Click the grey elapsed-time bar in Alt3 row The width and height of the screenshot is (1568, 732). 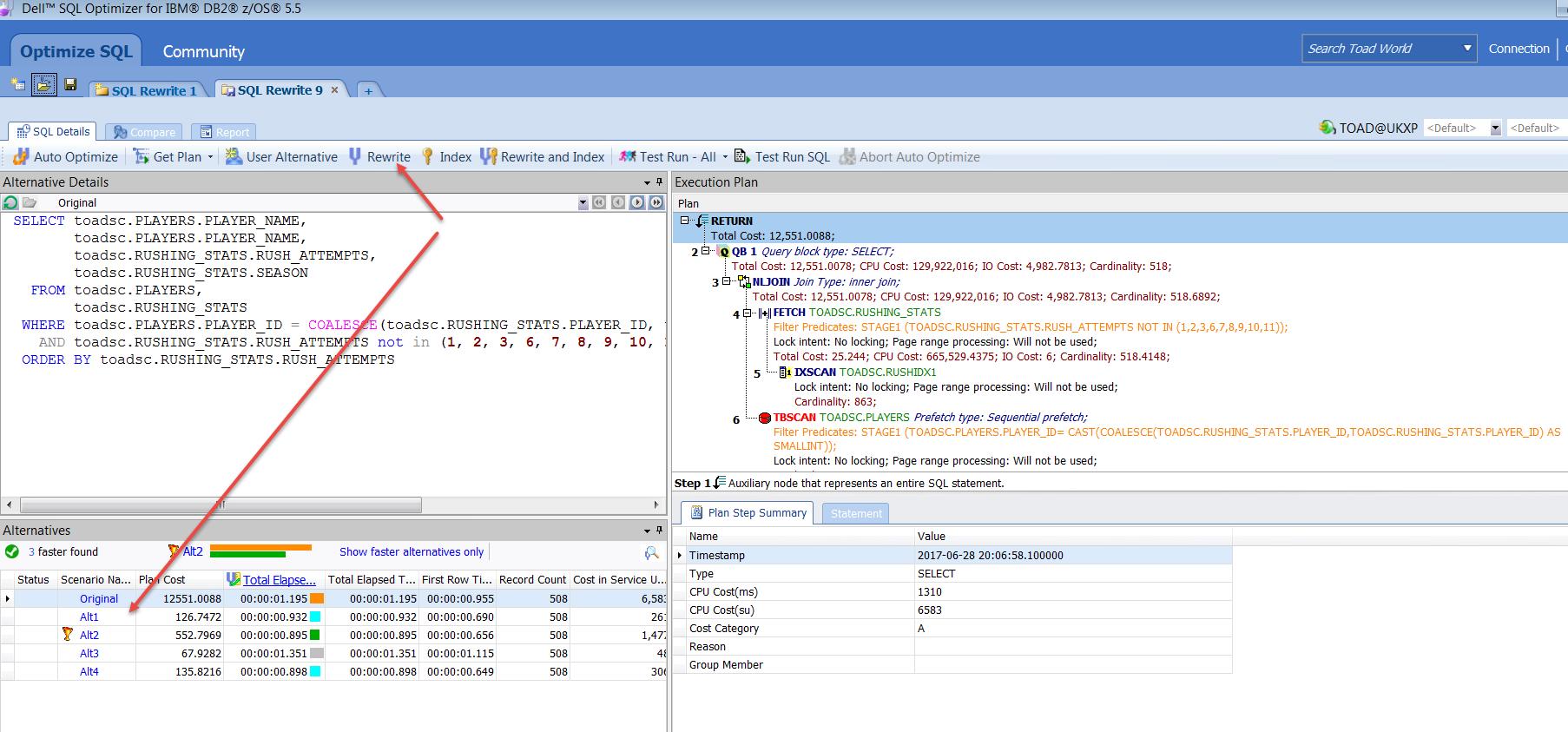pos(317,653)
